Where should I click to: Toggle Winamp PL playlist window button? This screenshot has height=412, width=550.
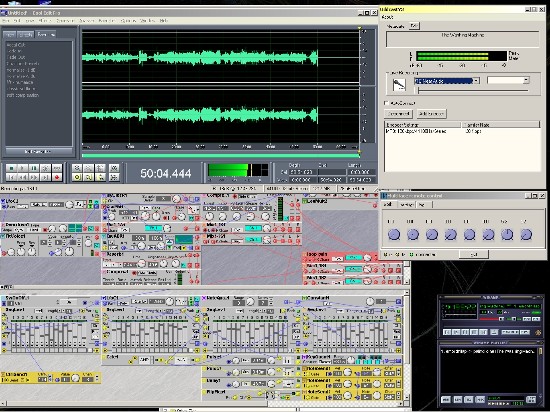(536, 319)
